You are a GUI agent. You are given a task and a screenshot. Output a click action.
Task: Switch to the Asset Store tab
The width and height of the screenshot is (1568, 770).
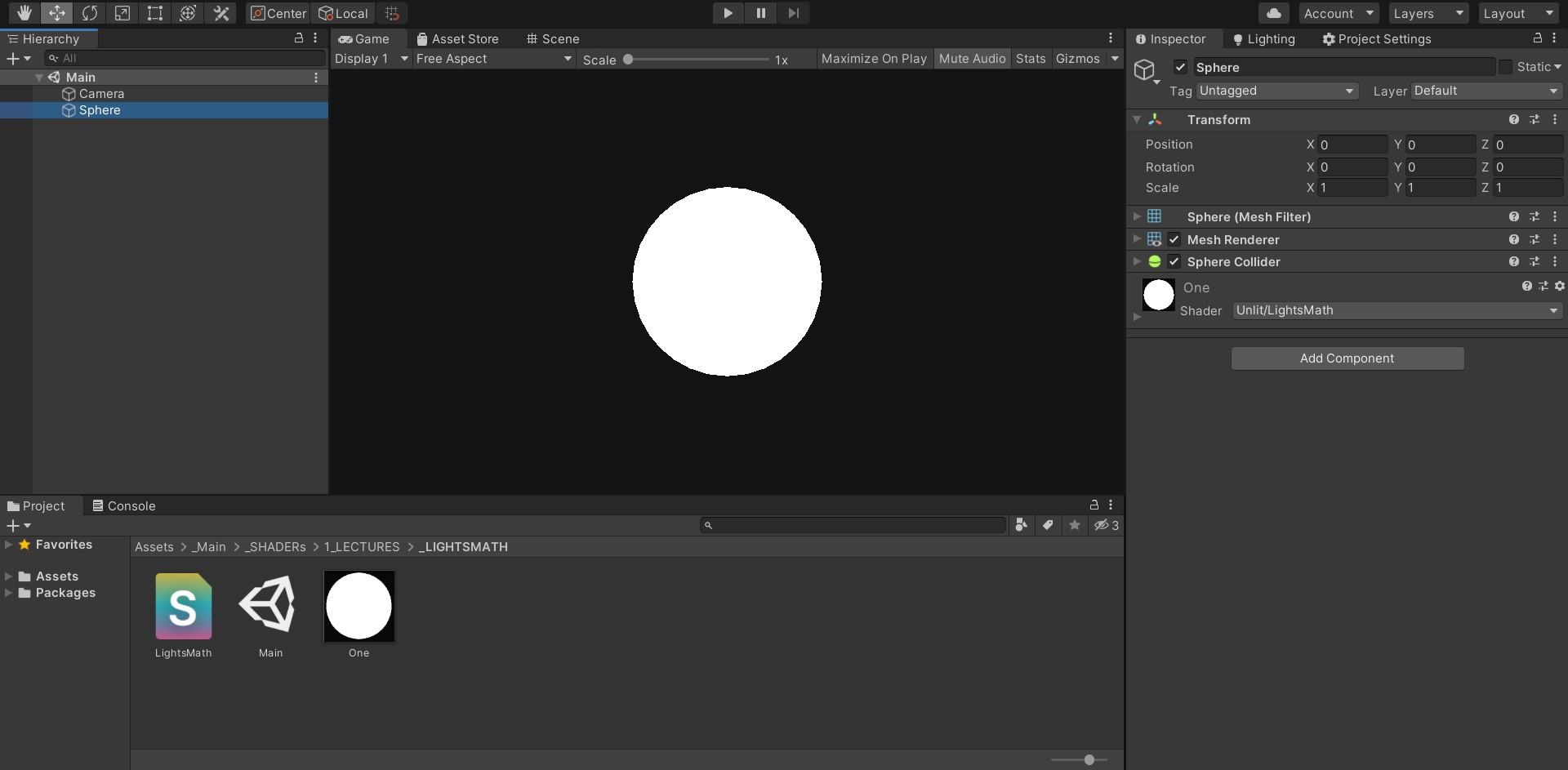457,38
